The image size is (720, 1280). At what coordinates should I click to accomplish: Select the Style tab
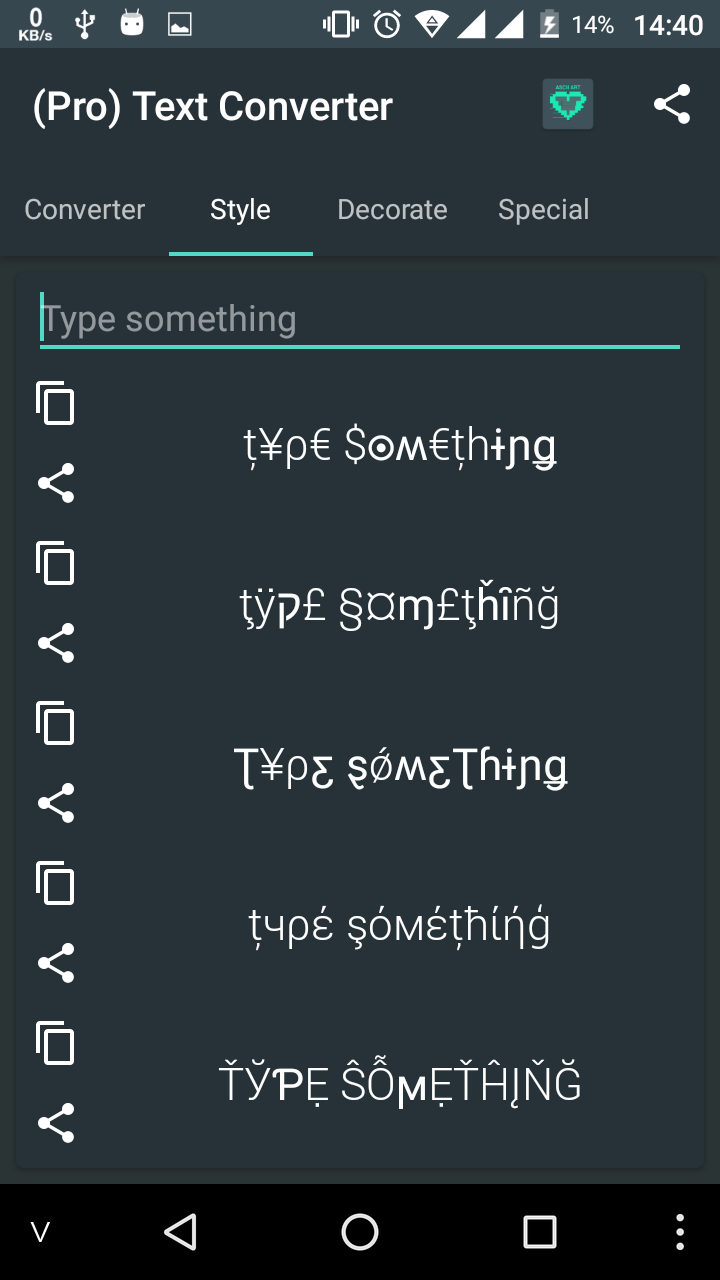point(240,210)
